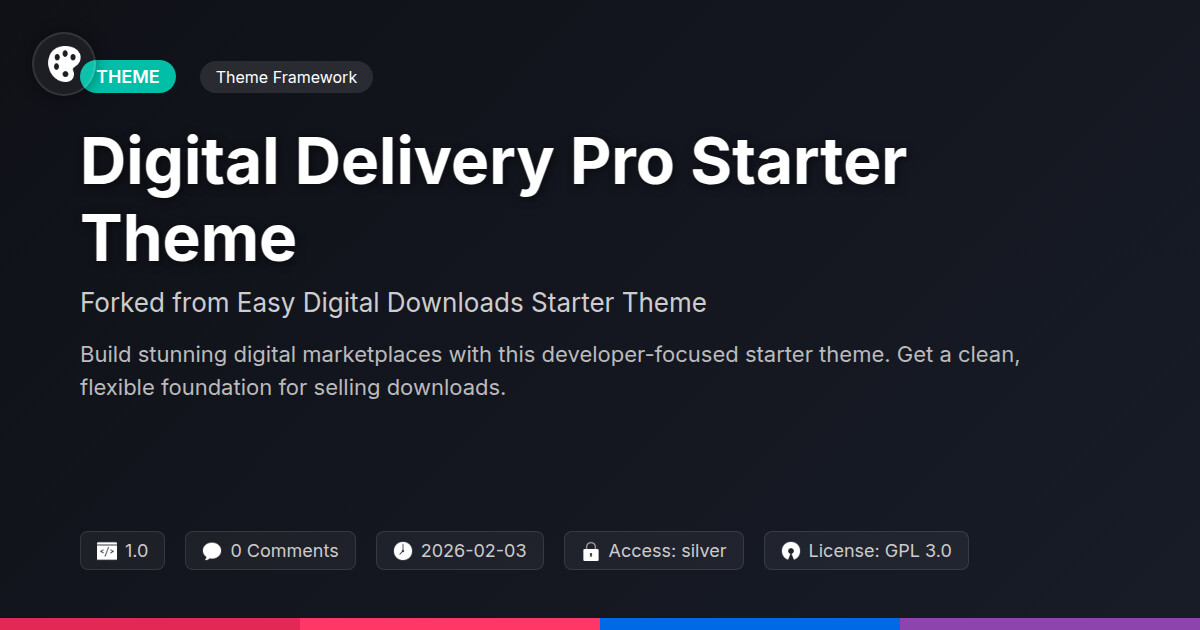Click the version code icon
Image resolution: width=1200 pixels, height=630 pixels.
(x=107, y=551)
